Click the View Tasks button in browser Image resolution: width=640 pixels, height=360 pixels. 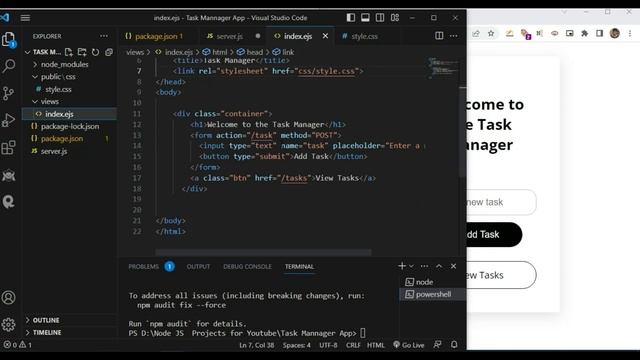pyautogui.click(x=501, y=275)
